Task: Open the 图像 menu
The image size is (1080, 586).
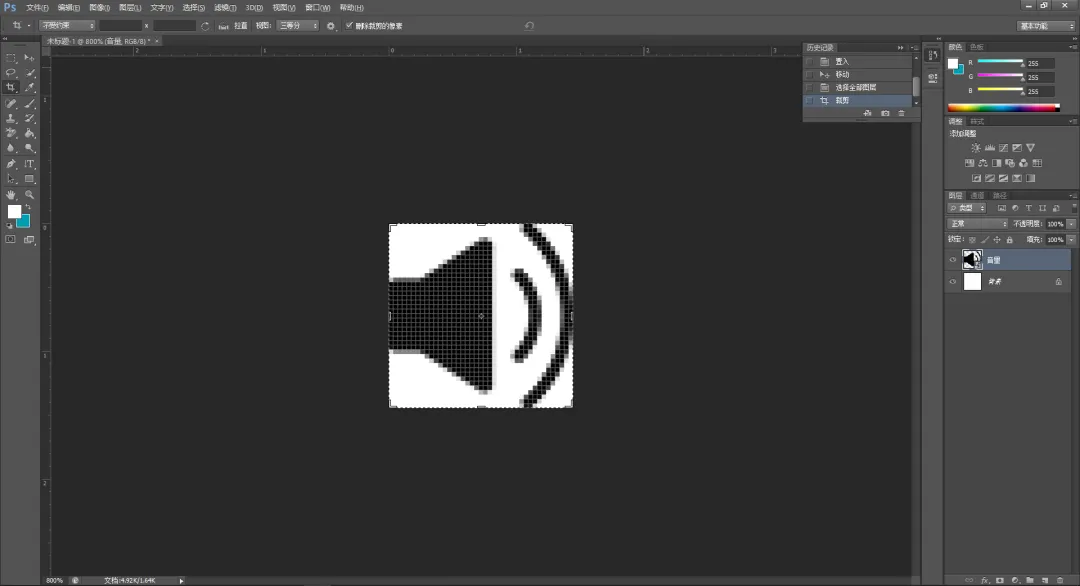Action: [x=99, y=8]
